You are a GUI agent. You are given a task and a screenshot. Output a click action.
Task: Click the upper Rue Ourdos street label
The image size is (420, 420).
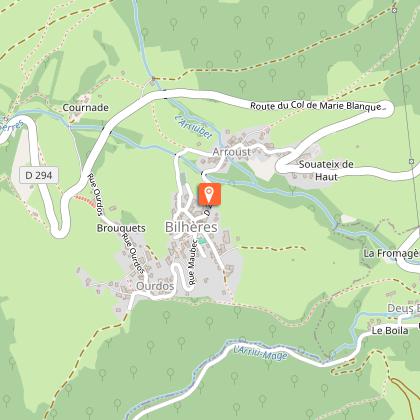tap(95, 194)
